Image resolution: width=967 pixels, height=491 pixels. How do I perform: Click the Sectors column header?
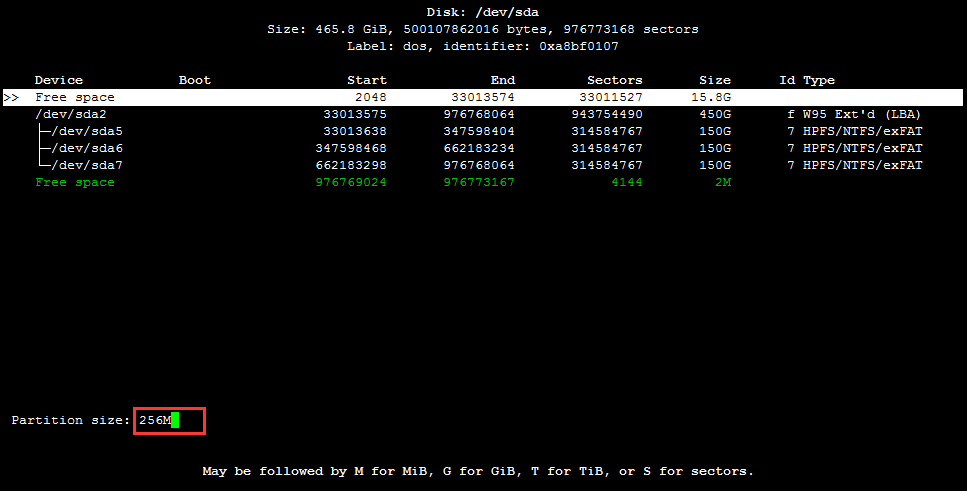(x=614, y=80)
